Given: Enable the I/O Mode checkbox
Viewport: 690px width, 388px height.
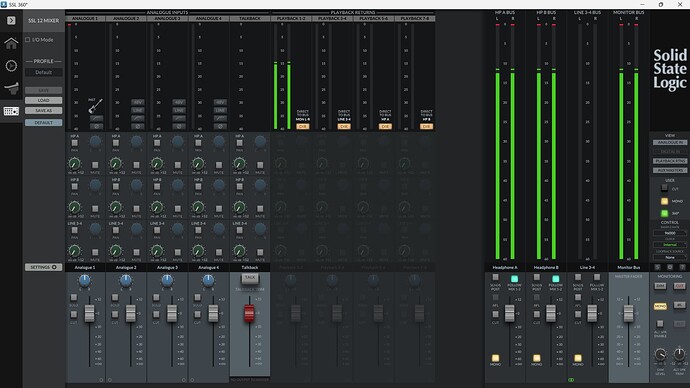Looking at the screenshot, I should [28, 40].
